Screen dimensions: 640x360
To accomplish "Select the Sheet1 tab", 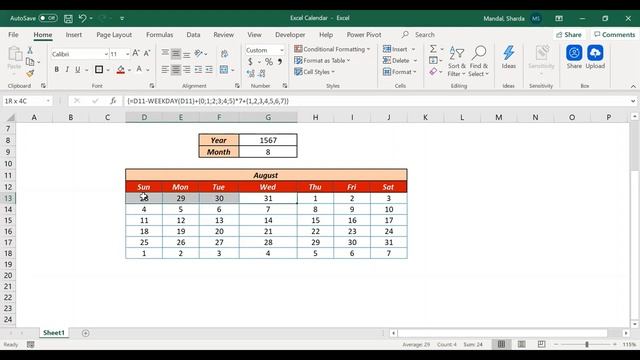I will 54,333.
